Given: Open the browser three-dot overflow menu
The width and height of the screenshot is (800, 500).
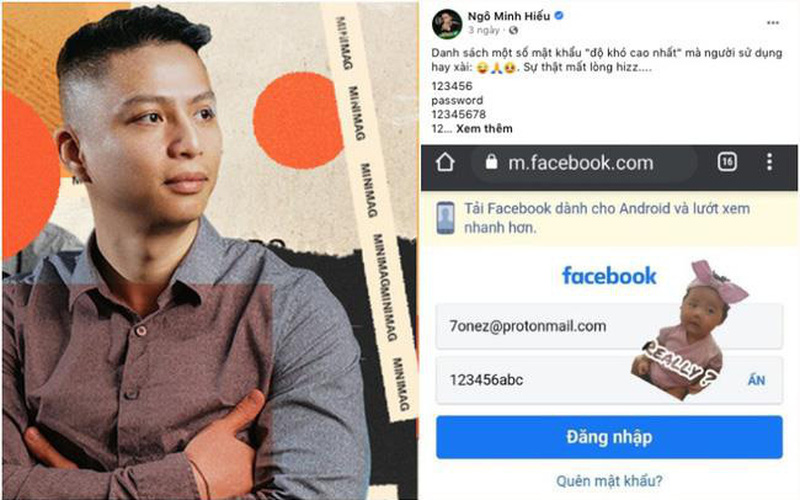Looking at the screenshot, I should click(769, 162).
